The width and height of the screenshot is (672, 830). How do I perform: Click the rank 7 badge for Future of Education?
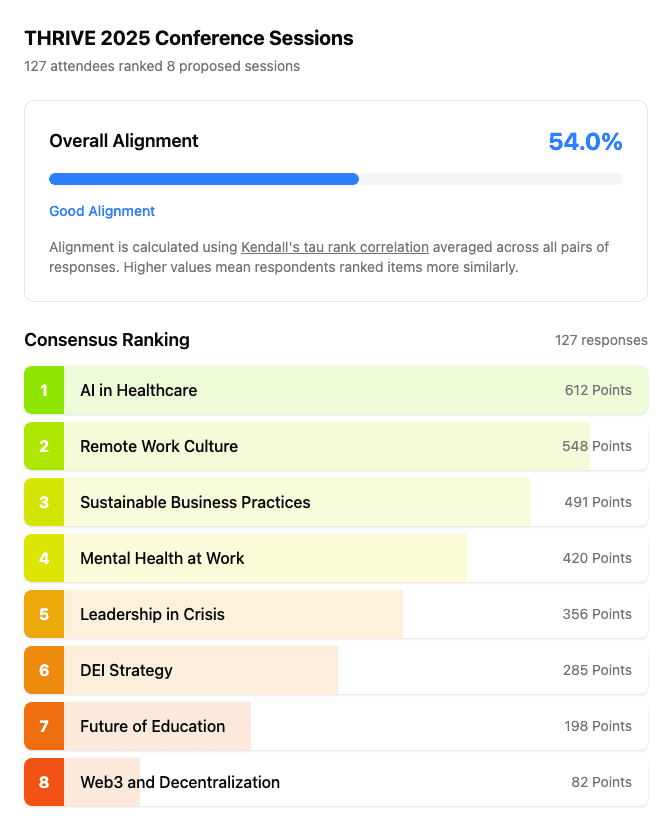click(x=42, y=726)
